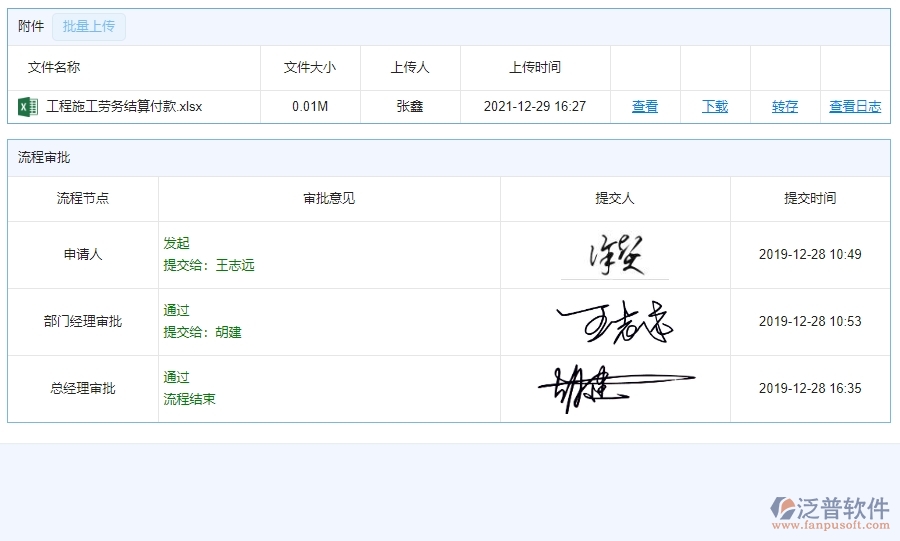
Task: Select the file size cell 0.01M
Action: pos(310,107)
